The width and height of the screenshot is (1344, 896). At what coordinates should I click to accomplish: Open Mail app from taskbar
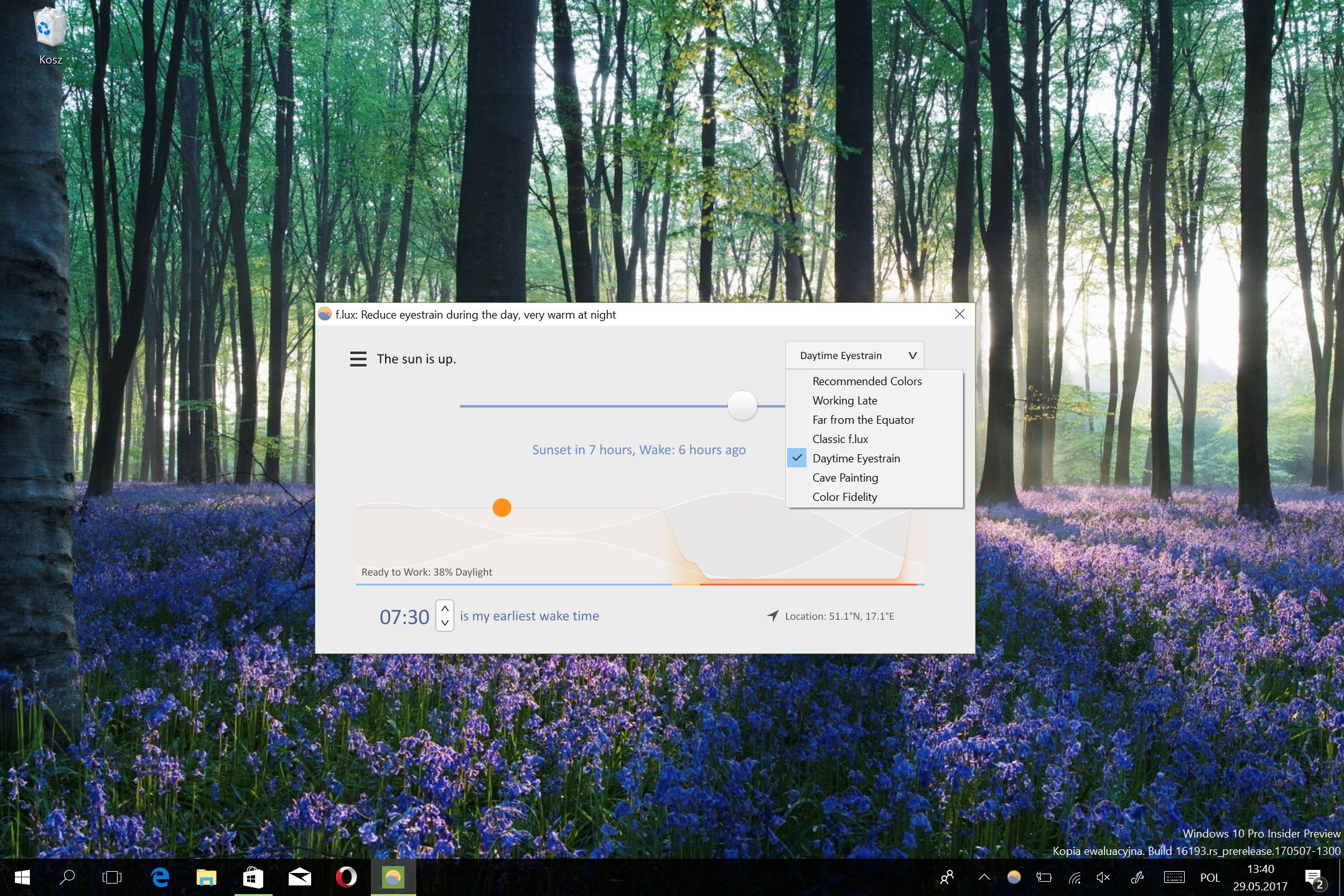click(299, 877)
